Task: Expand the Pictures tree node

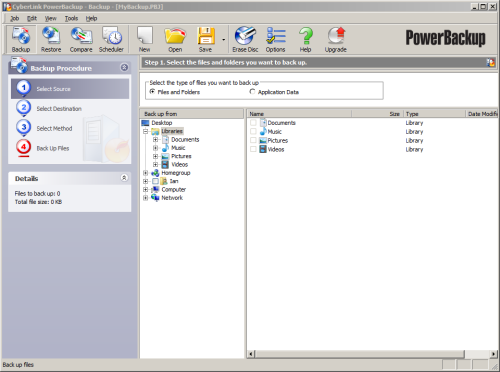Action: [156, 156]
